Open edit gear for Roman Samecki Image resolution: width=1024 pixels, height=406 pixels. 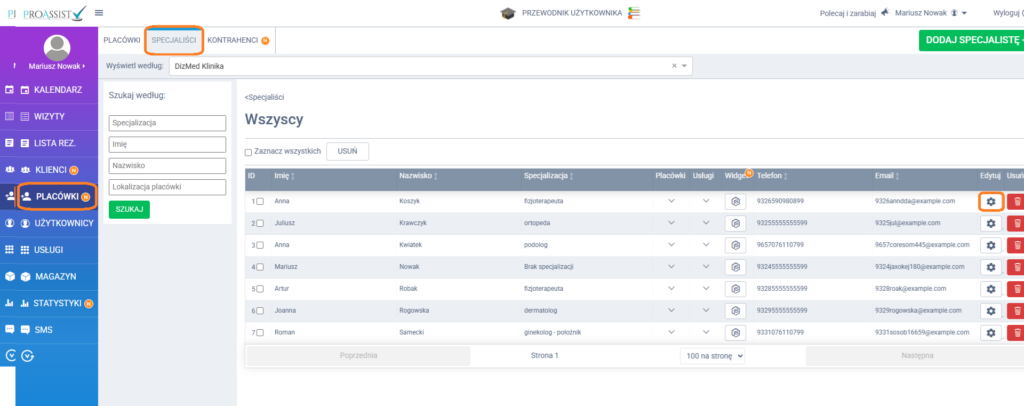[x=991, y=332]
